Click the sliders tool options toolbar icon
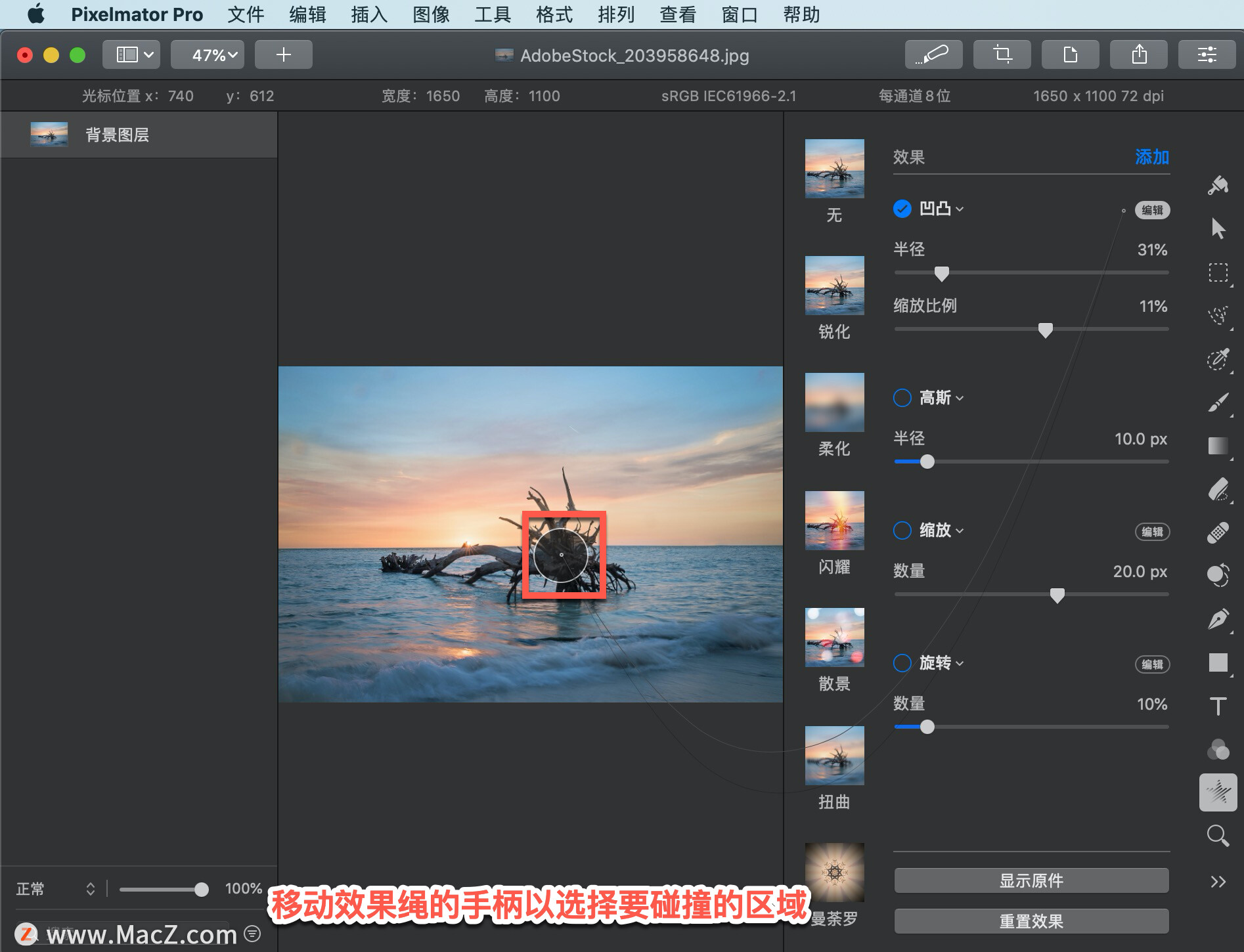Screen dimensions: 1244x952 point(1207,54)
